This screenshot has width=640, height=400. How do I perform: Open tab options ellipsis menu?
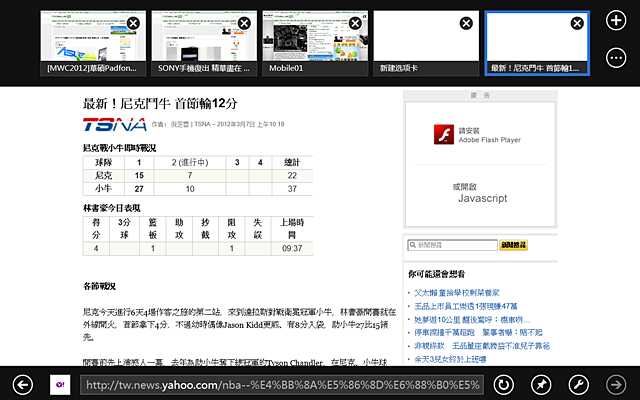coord(616,58)
